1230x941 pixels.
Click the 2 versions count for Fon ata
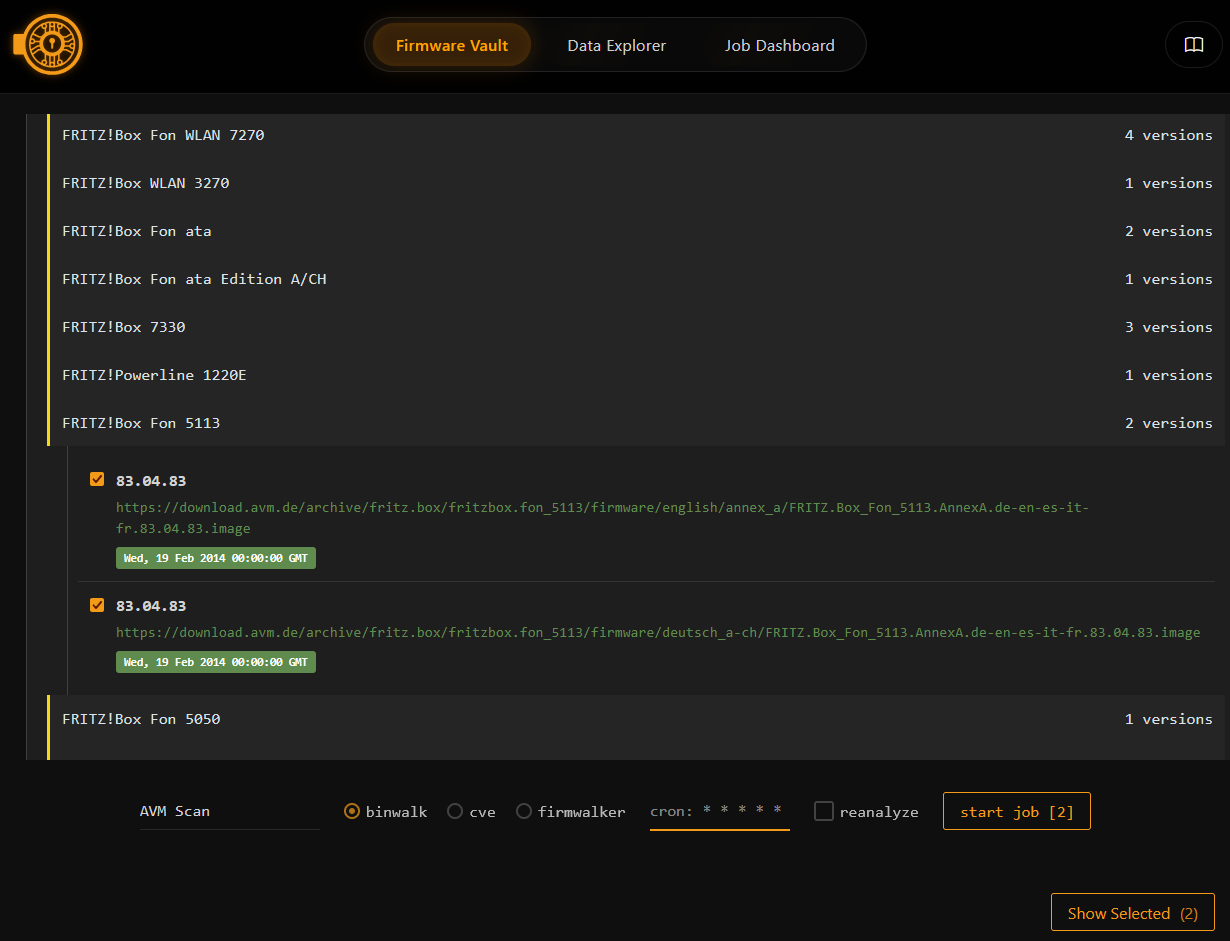click(x=1168, y=231)
